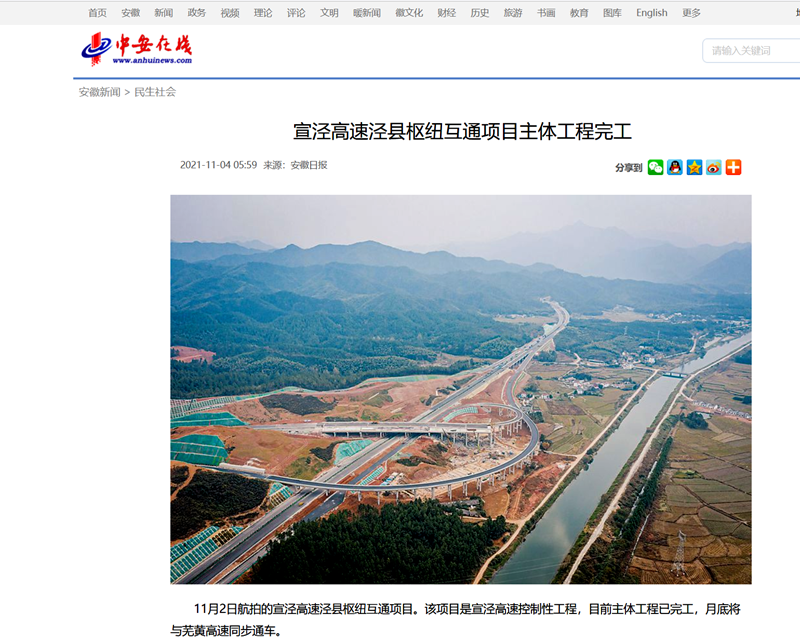Image resolution: width=800 pixels, height=641 pixels.
Task: Click the 中安在线 site logo
Action: click(x=136, y=49)
